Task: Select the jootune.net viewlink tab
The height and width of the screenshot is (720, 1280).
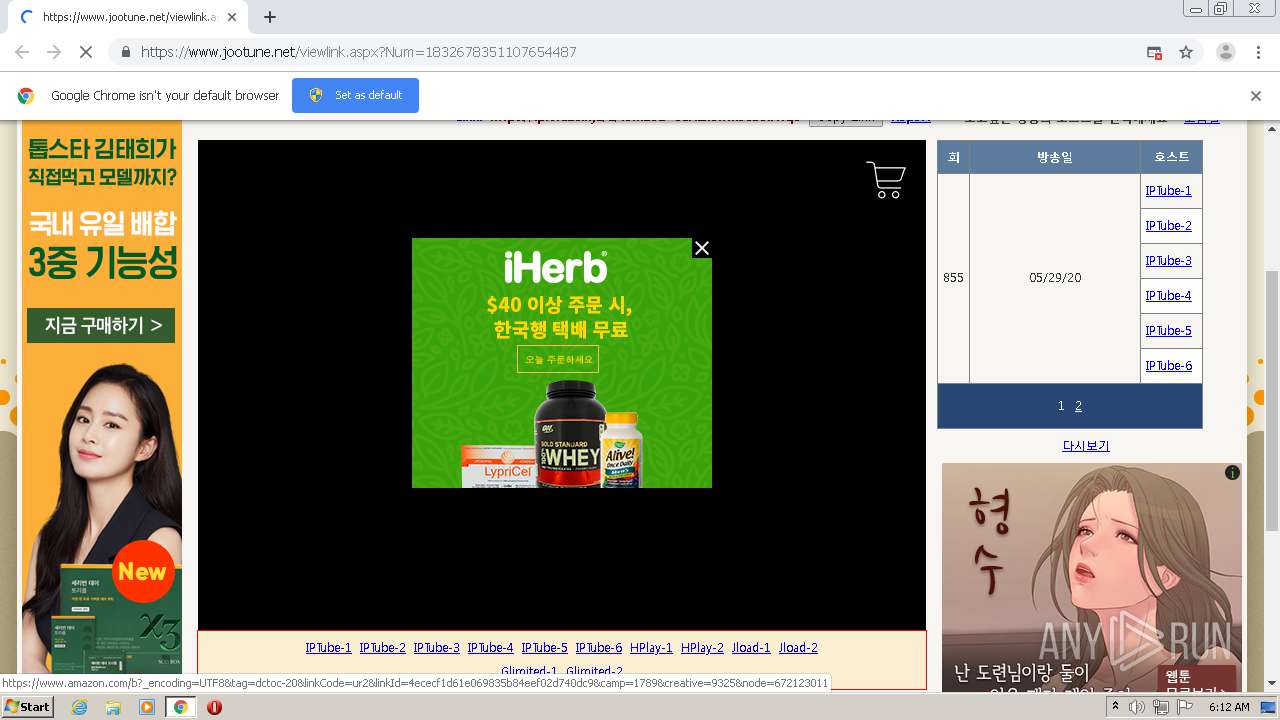Action: coord(128,17)
